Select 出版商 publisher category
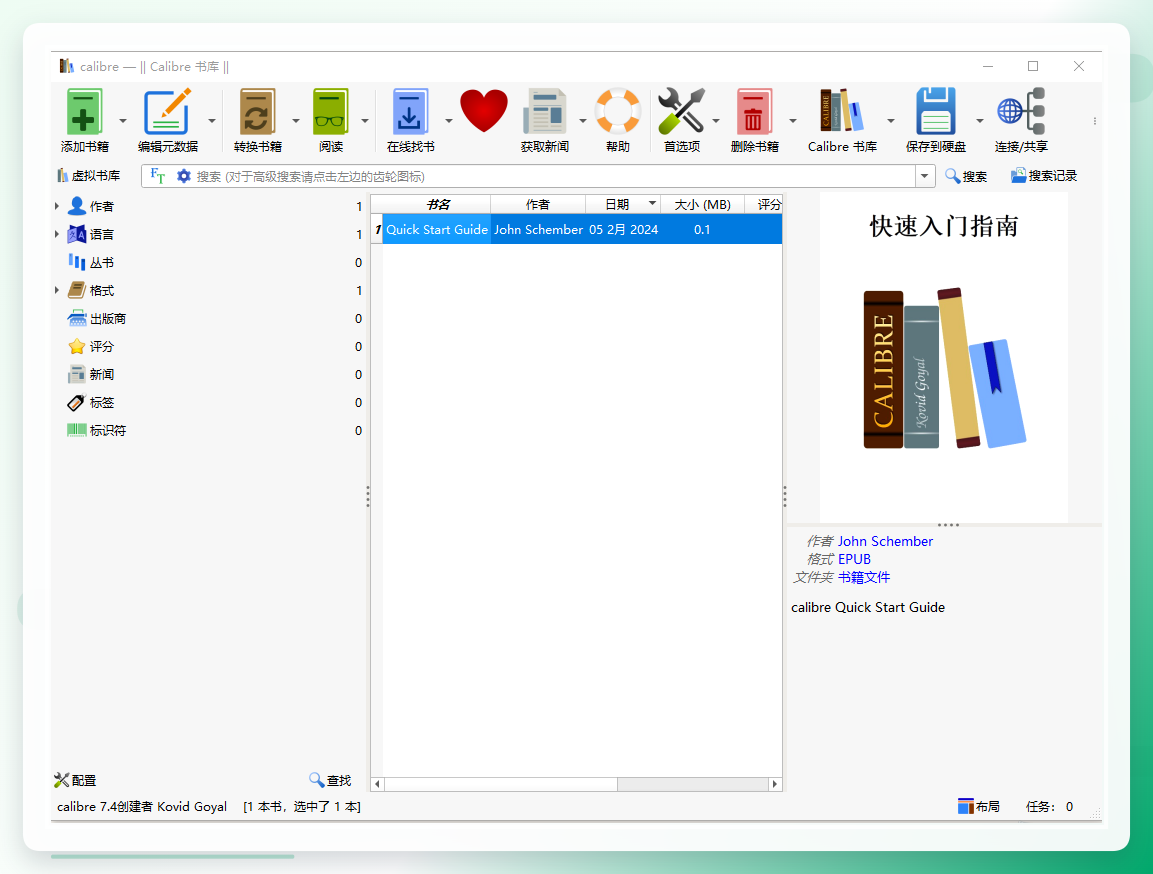 [x=107, y=318]
